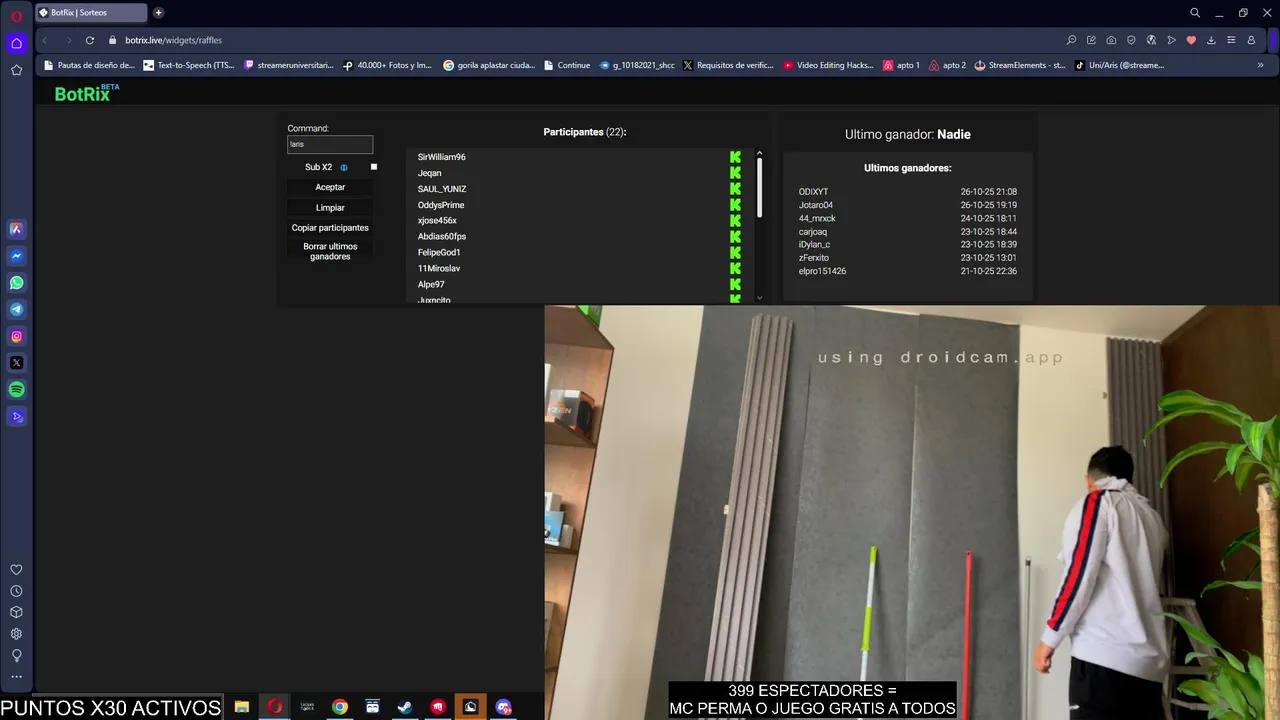Open Discord from taskbar

(x=503, y=707)
